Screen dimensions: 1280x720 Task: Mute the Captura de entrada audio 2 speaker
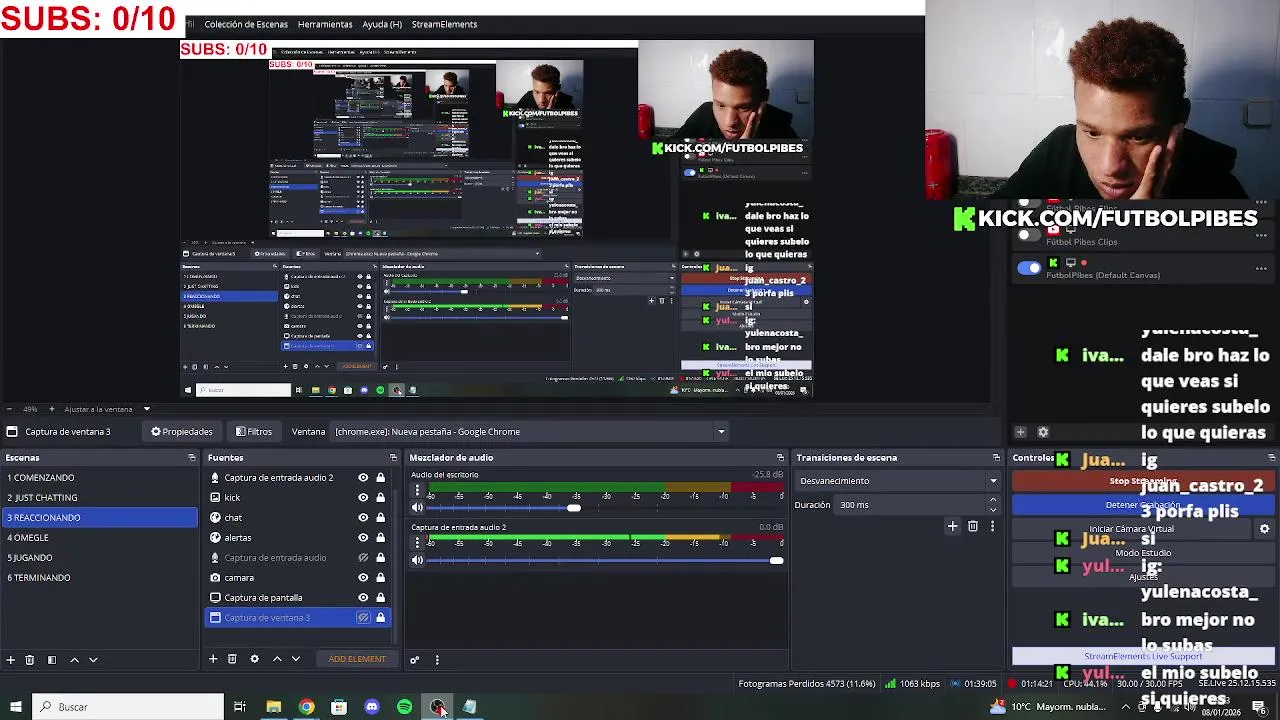(417, 560)
